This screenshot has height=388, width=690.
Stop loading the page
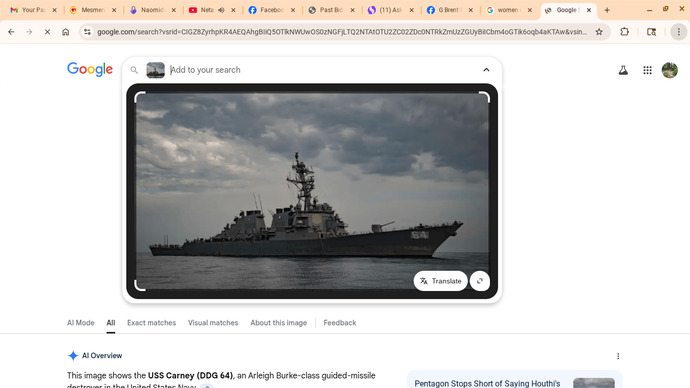coord(47,32)
